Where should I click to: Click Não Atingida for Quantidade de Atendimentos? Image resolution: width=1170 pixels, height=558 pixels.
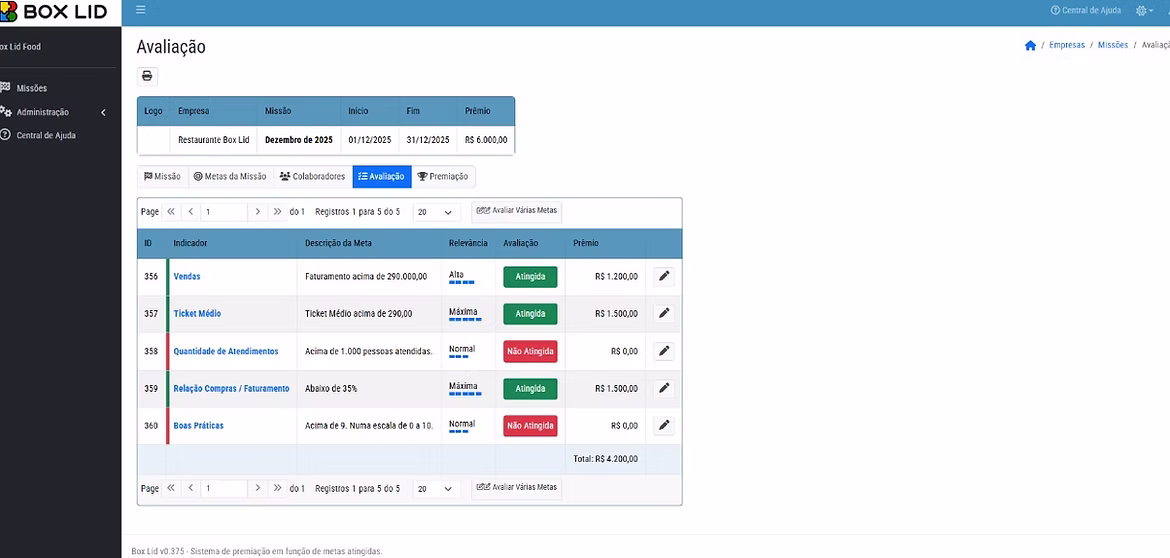(x=530, y=351)
